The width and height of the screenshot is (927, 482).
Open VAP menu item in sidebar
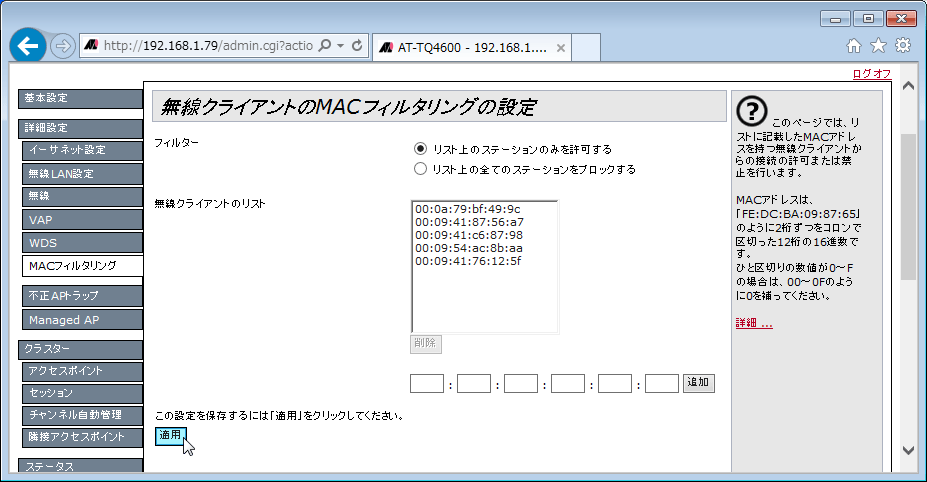(83, 220)
